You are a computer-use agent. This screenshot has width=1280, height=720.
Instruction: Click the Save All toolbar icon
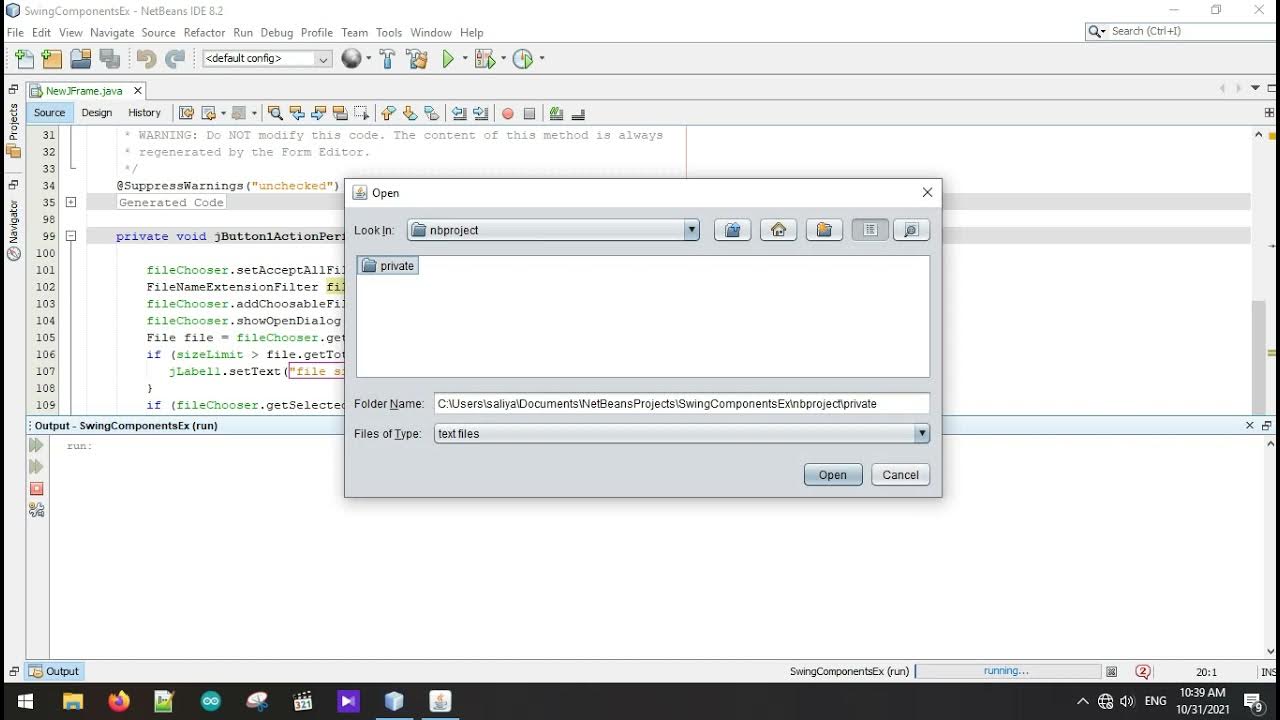click(110, 59)
